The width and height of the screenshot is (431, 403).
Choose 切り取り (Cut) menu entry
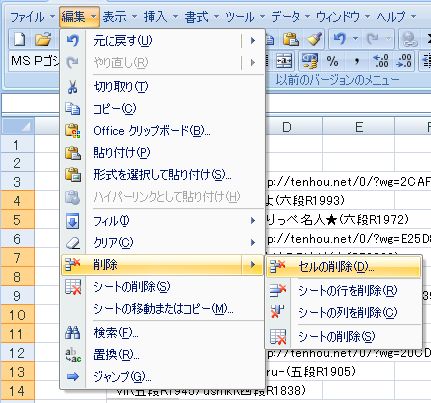[162, 87]
